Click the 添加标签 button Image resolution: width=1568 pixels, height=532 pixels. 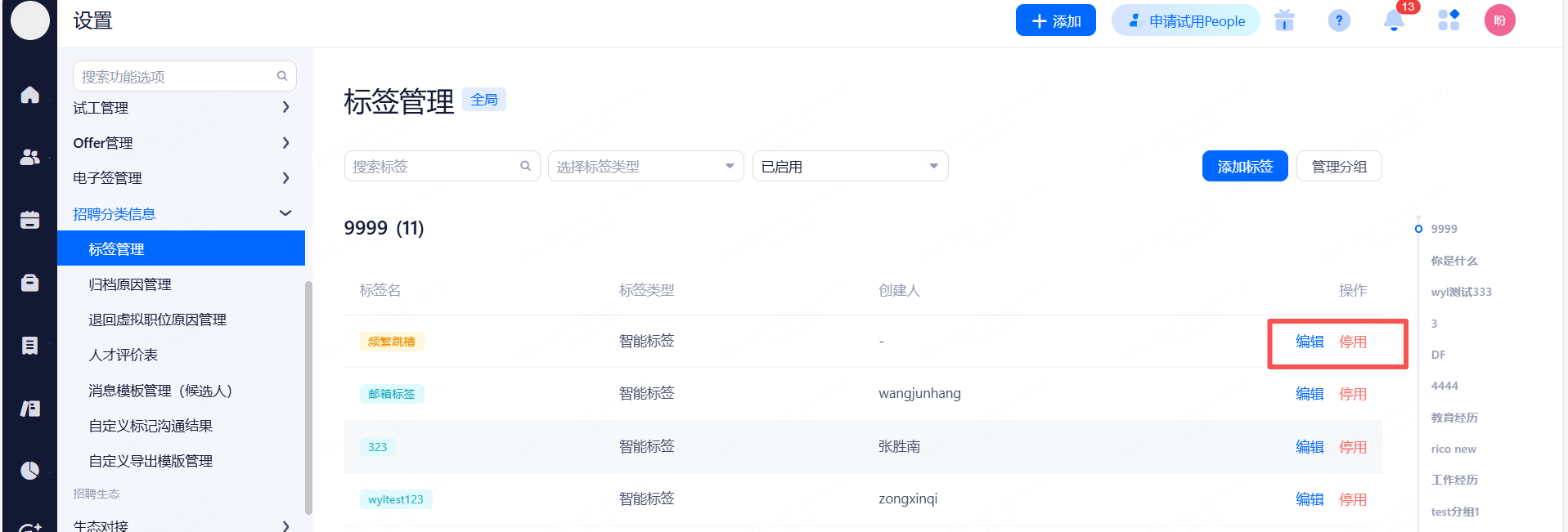click(x=1244, y=167)
